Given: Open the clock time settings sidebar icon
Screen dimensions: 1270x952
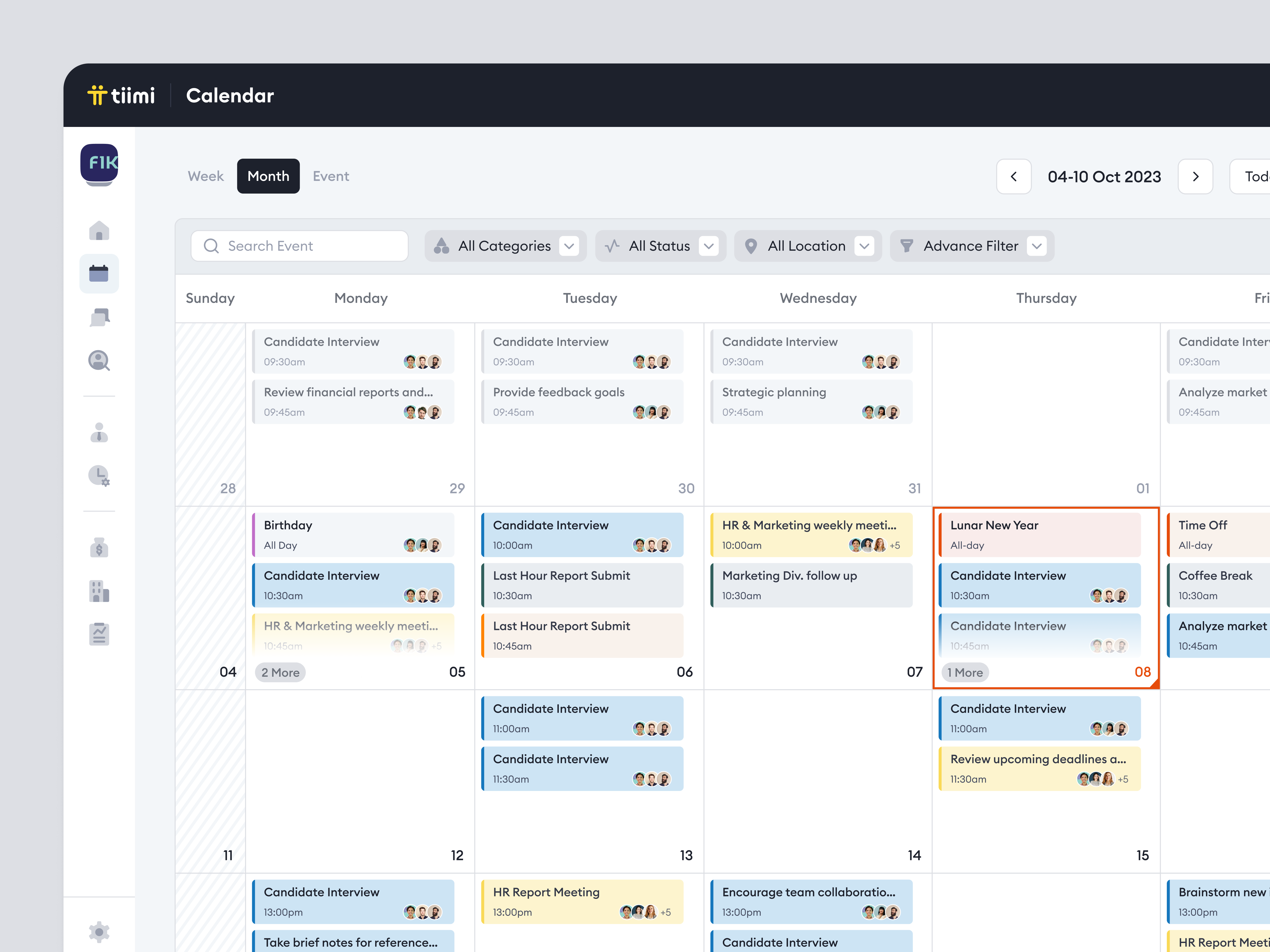Looking at the screenshot, I should (x=99, y=476).
